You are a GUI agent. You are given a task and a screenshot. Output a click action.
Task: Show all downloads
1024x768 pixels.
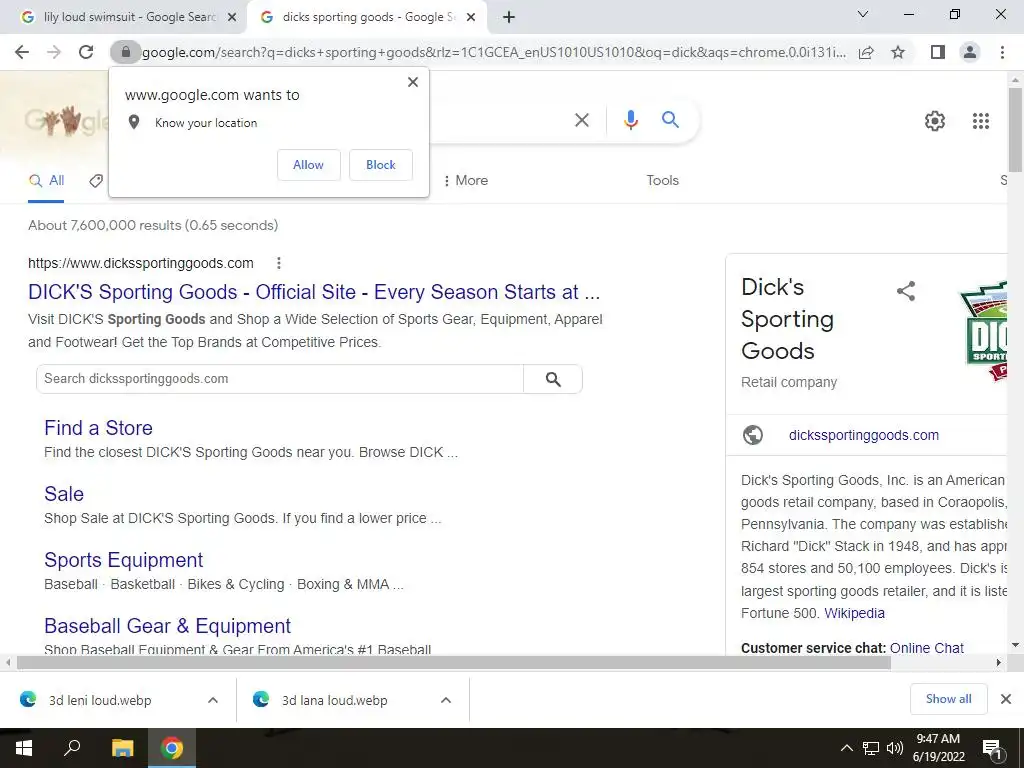pos(948,699)
